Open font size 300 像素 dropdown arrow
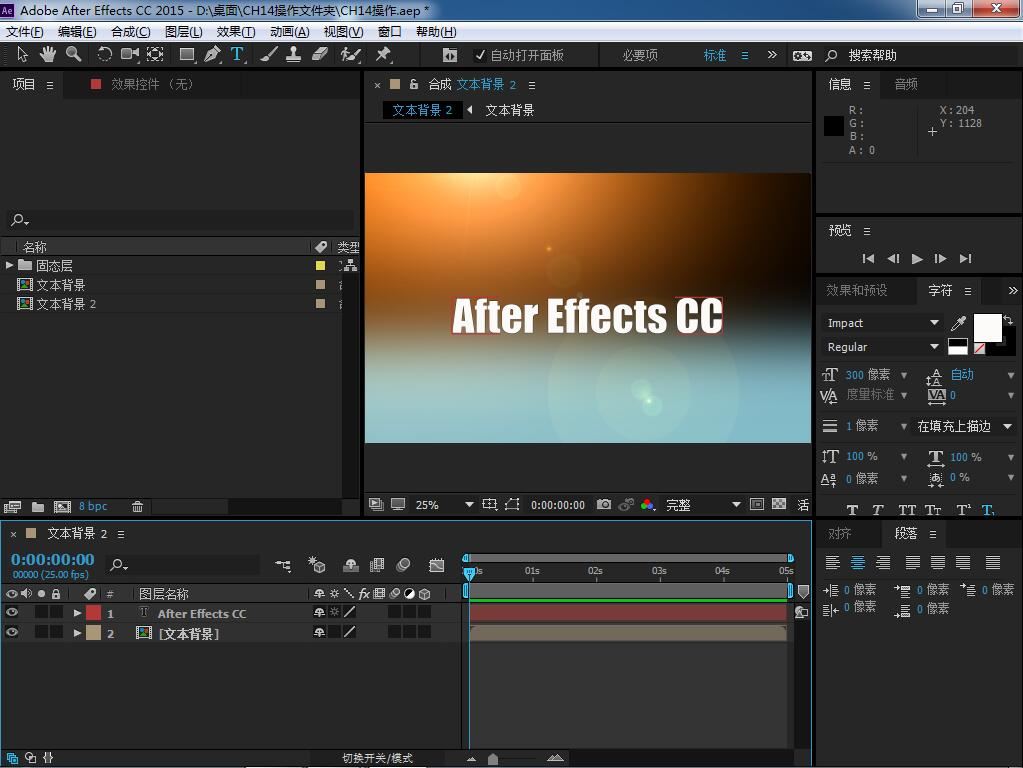 pos(904,375)
